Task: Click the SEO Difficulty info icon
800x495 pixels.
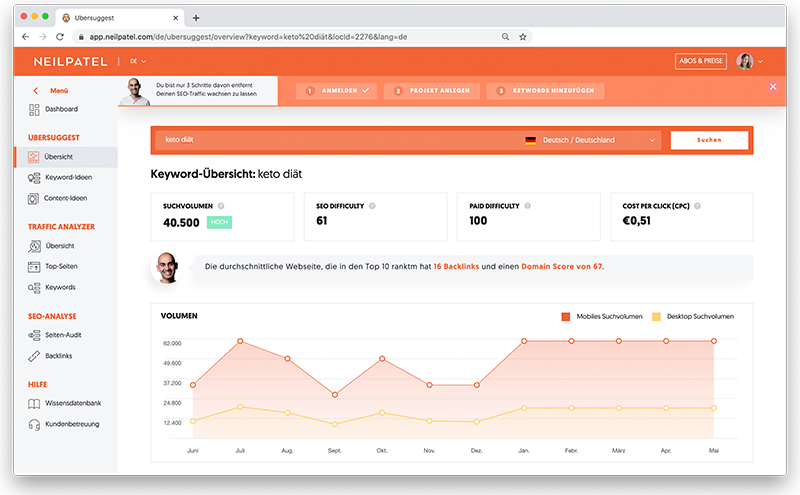Action: click(372, 206)
